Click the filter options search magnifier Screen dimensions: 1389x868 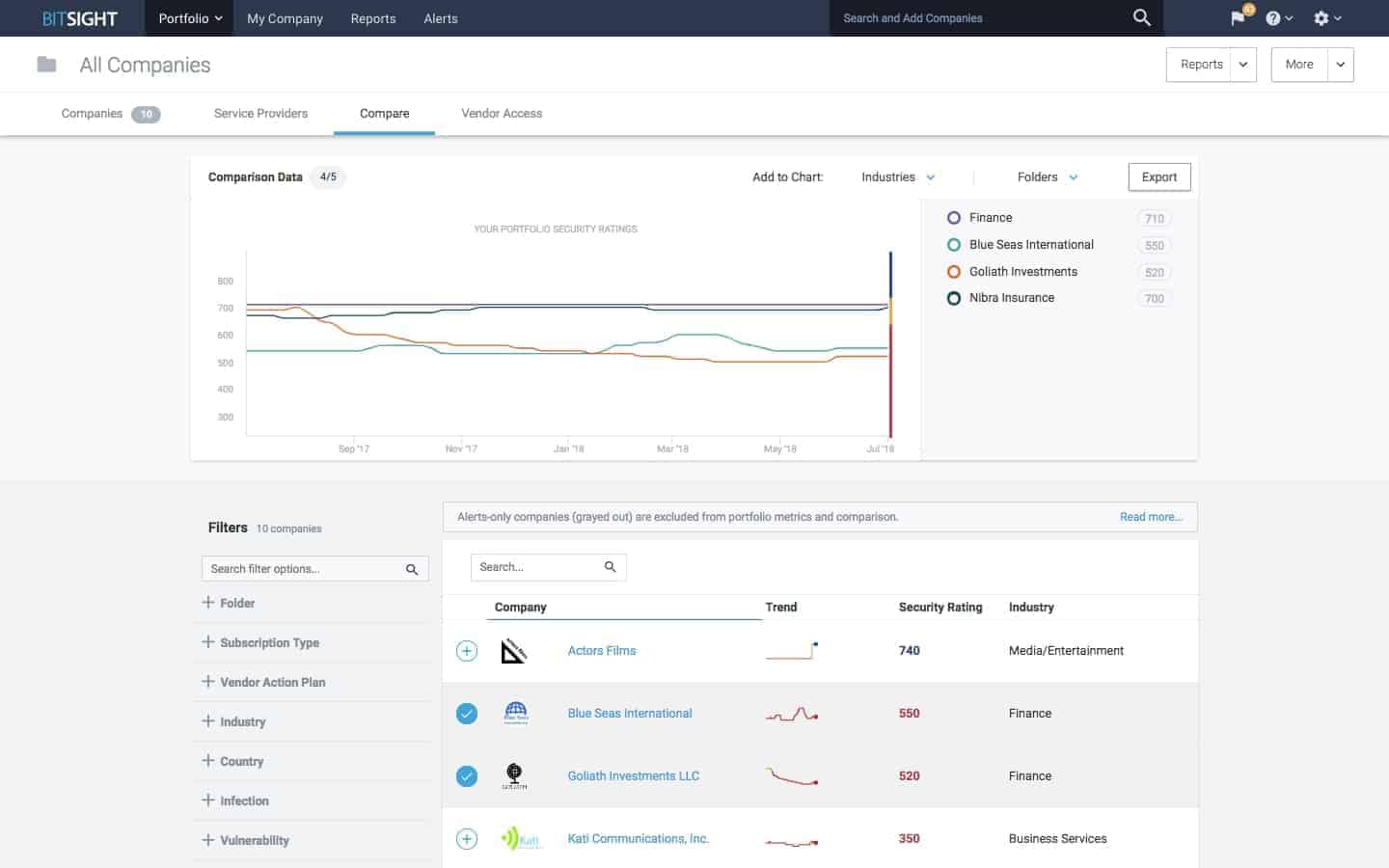tap(412, 569)
